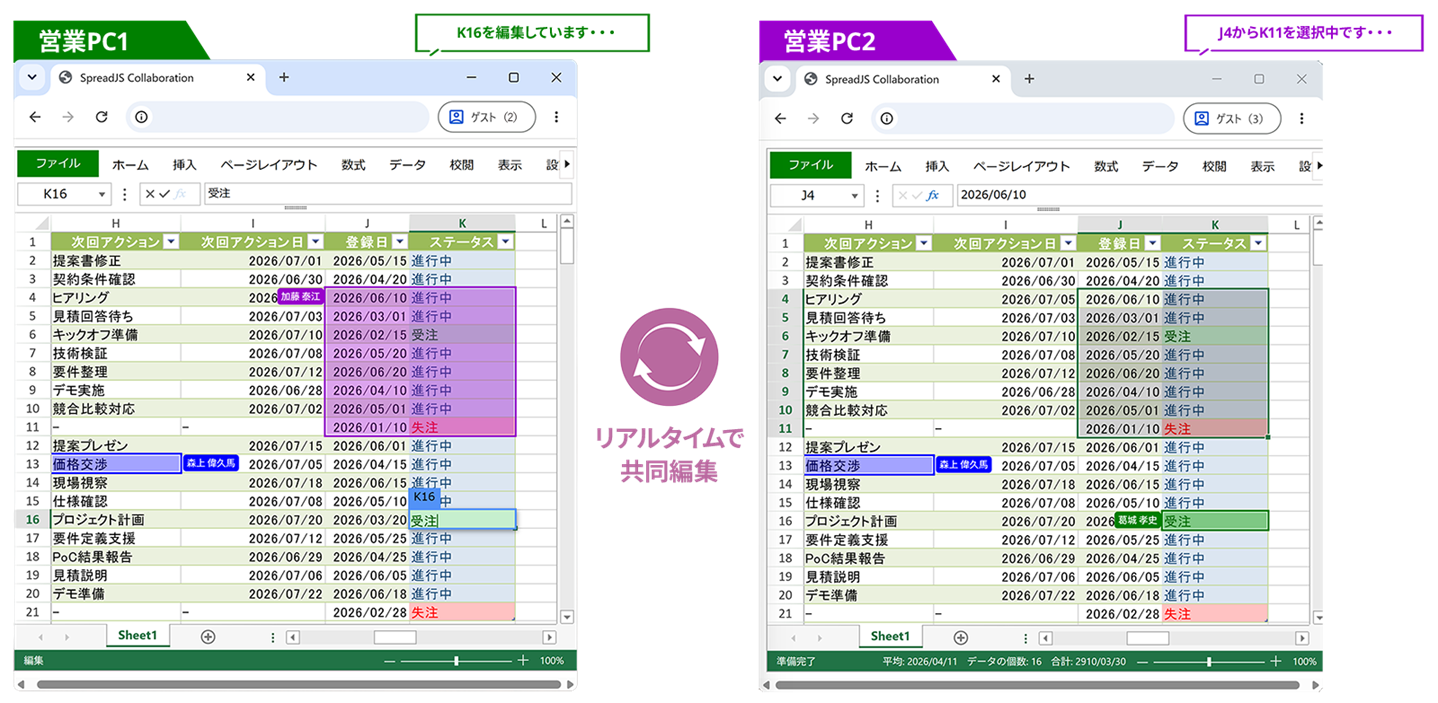Open the three-dot browser menu in 営業PC1

coord(557,117)
